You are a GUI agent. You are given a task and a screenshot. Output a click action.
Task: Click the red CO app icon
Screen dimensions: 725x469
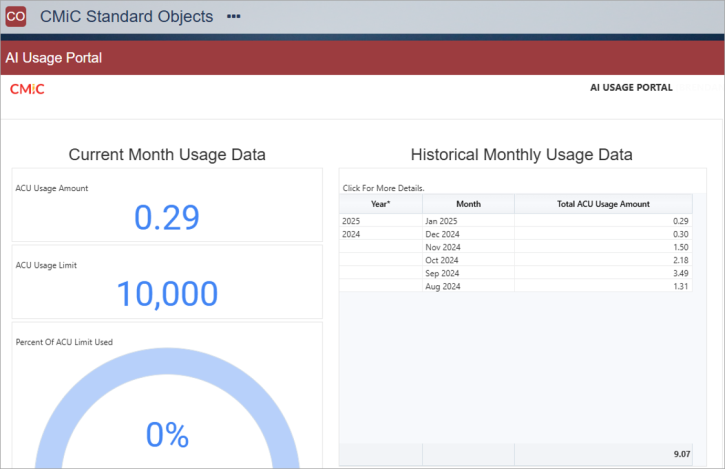(16, 16)
